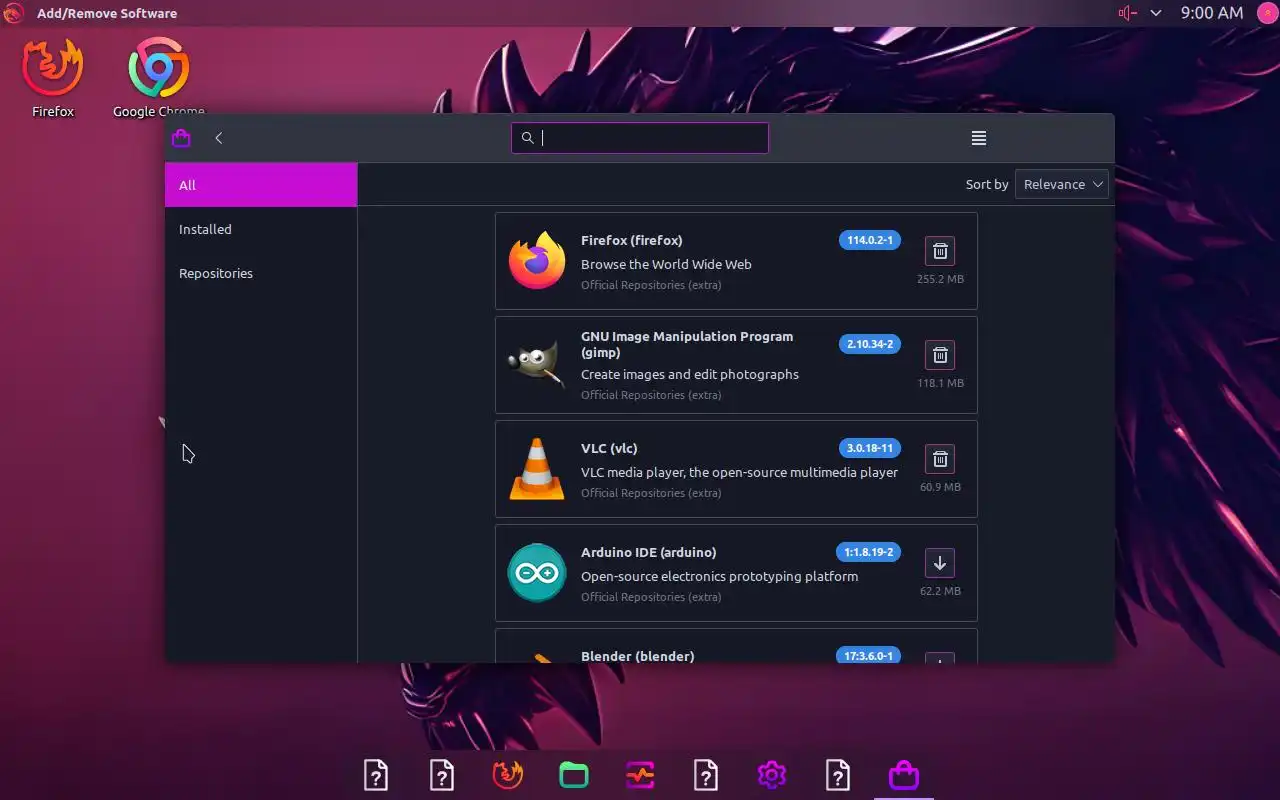Image resolution: width=1280 pixels, height=800 pixels.
Task: Click the first unknown-file icon in the dock
Action: (376, 775)
